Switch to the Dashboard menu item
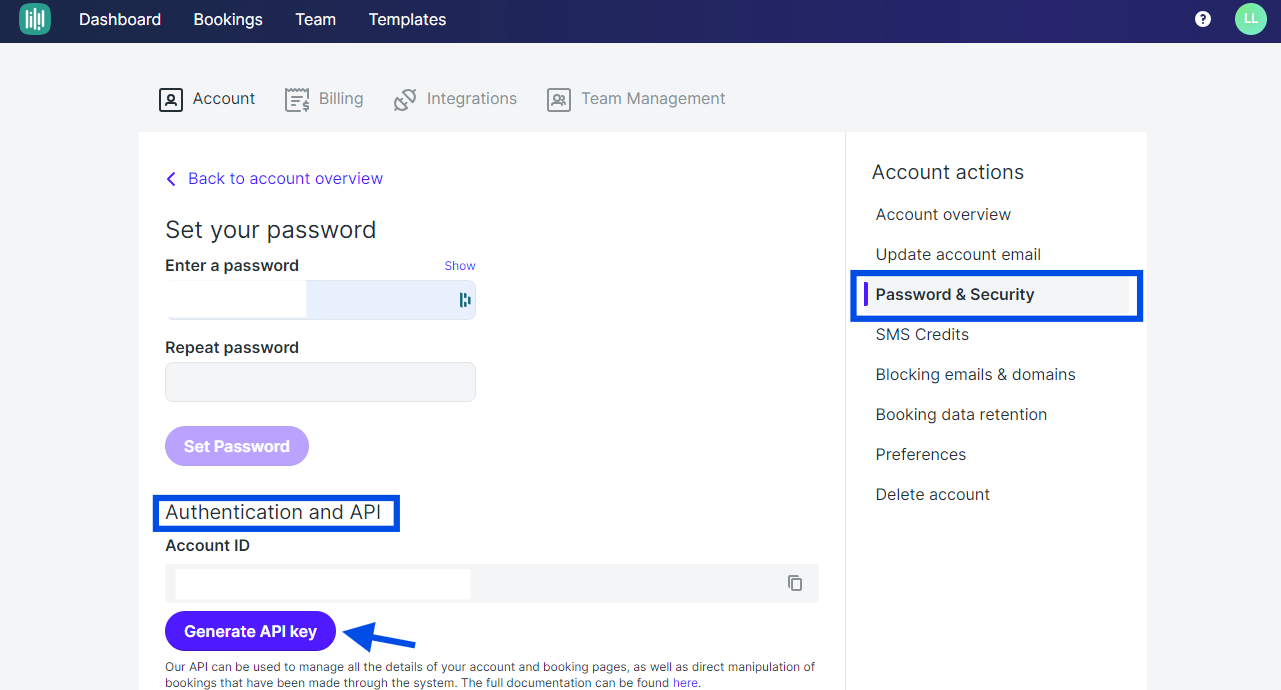1281x690 pixels. click(x=119, y=19)
